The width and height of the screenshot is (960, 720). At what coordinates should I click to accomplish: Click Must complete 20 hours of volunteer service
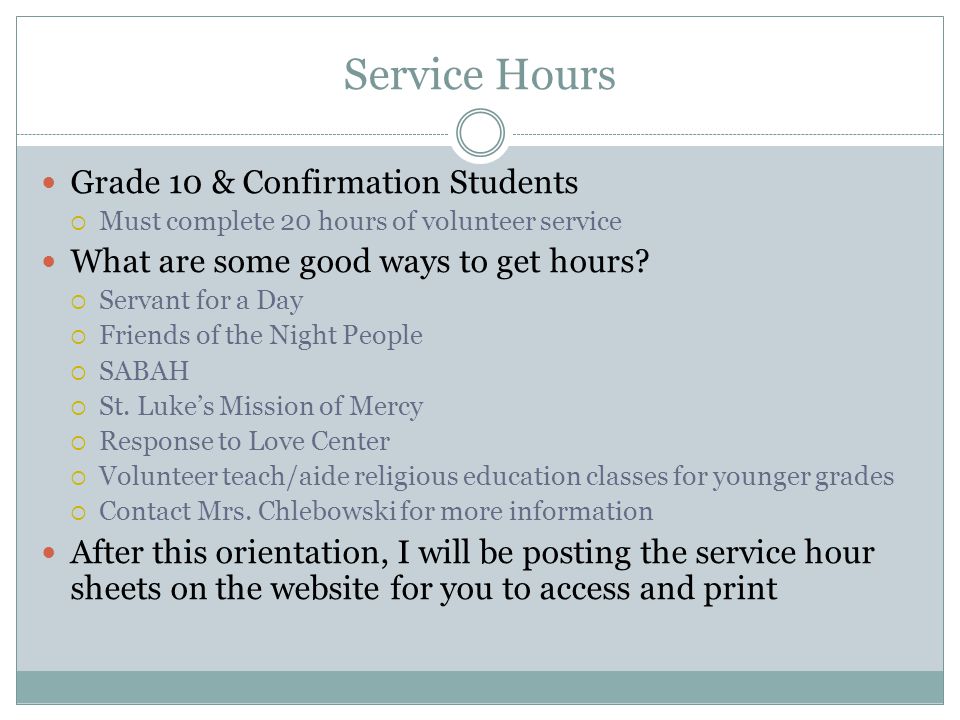click(360, 221)
